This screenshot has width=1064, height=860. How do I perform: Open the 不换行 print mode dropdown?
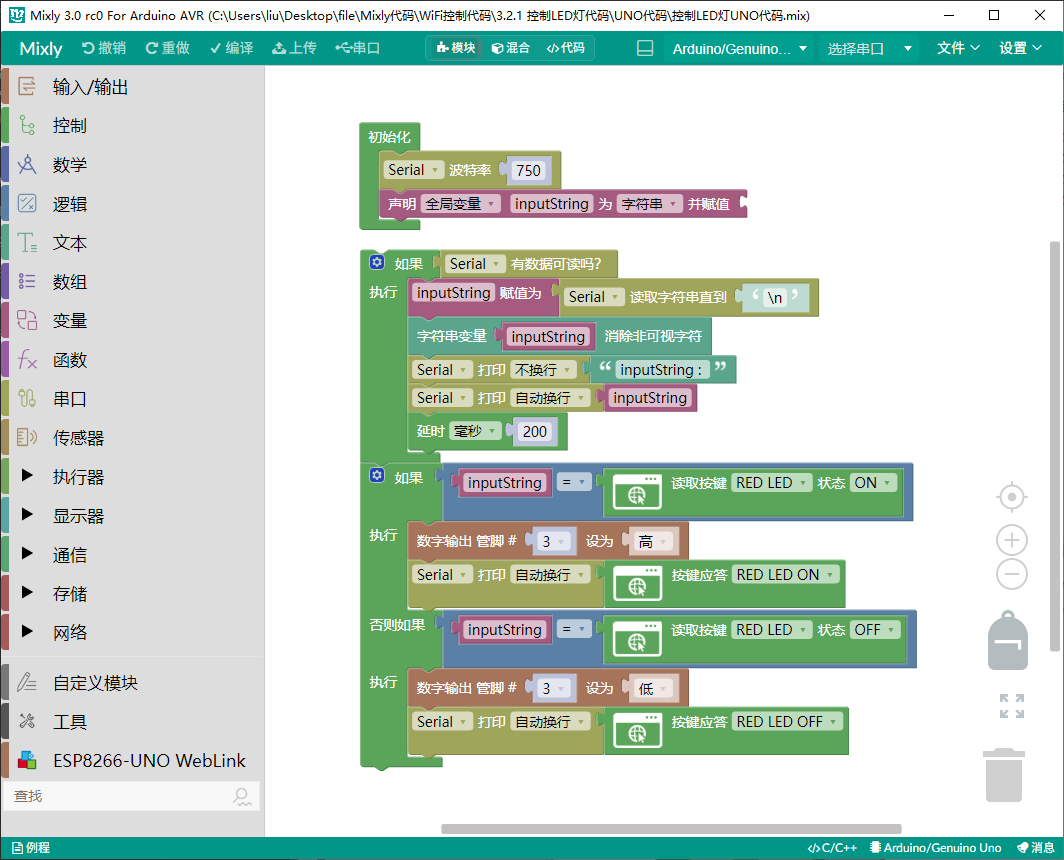tap(543, 370)
